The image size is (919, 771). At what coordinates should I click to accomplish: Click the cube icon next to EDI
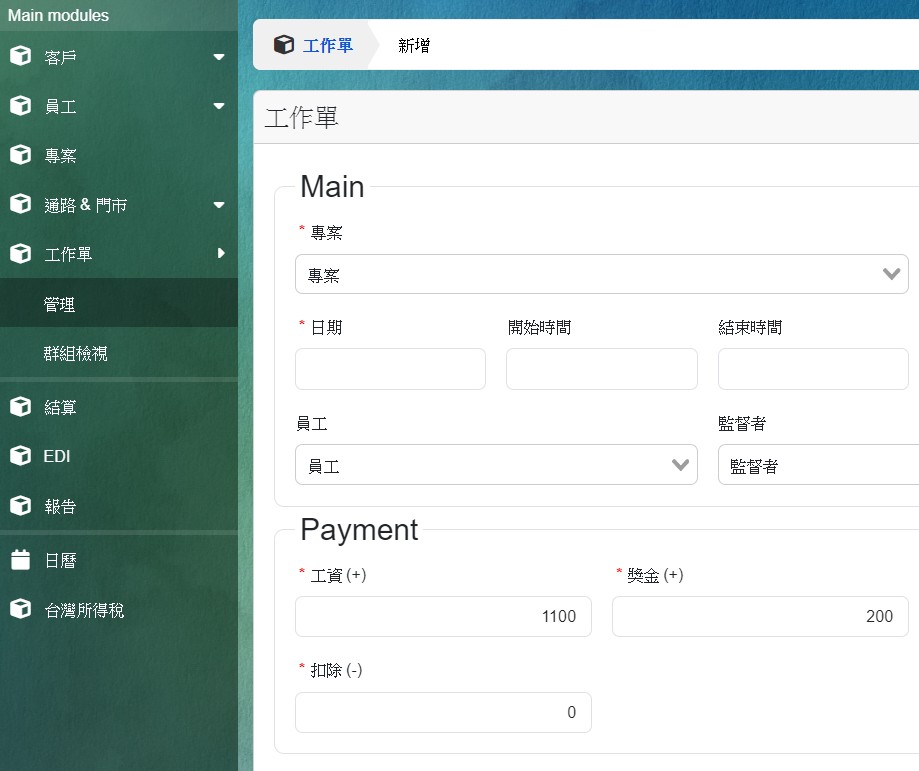20,456
